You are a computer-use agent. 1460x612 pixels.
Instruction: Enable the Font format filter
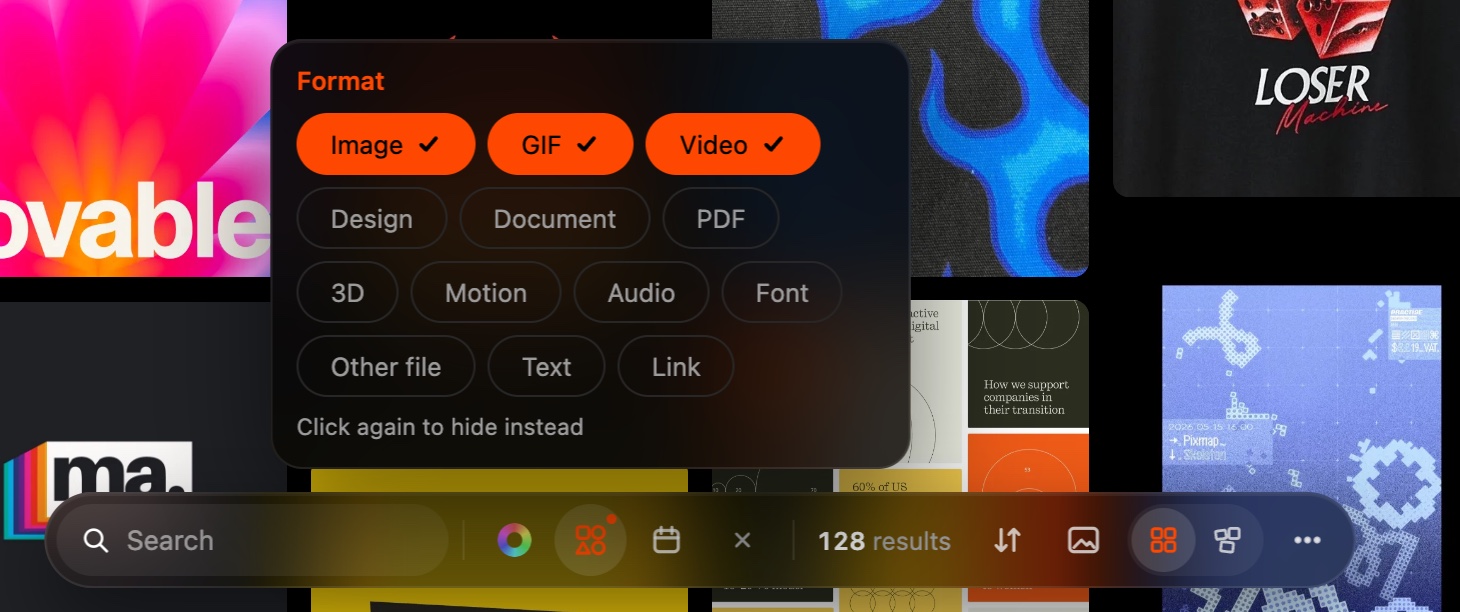782,293
